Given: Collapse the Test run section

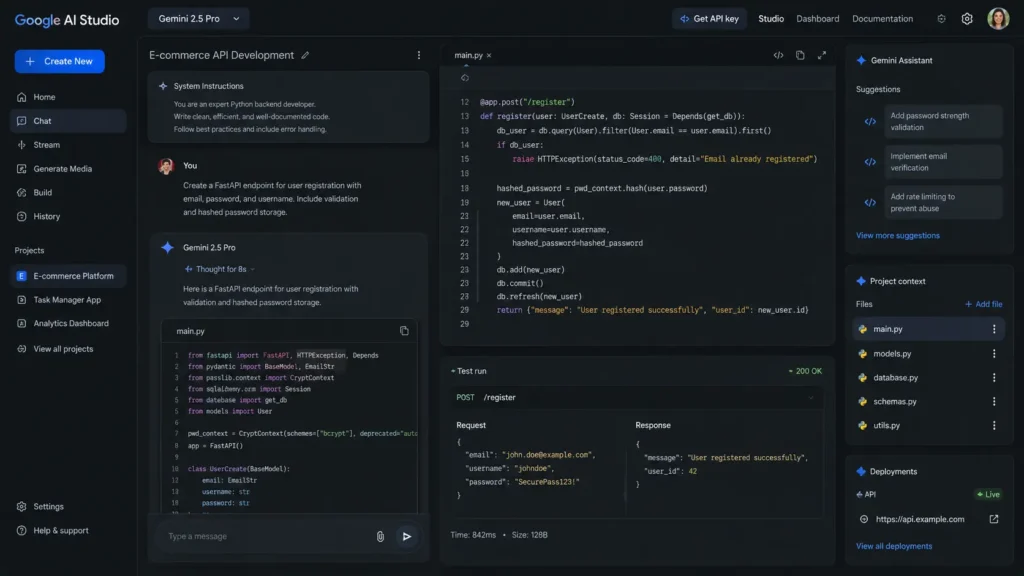Looking at the screenshot, I should click(453, 371).
